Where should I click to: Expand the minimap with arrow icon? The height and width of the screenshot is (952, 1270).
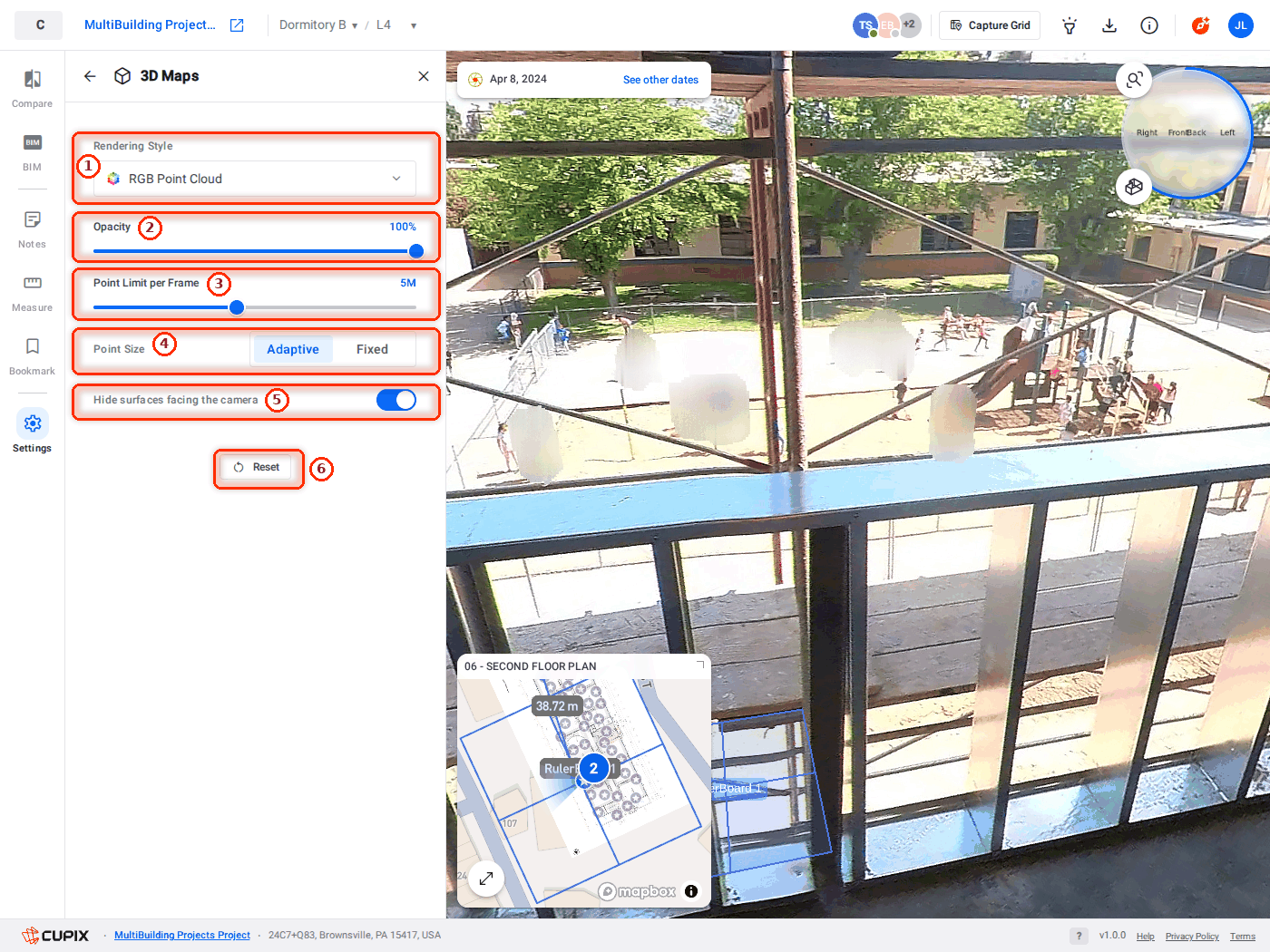(486, 878)
